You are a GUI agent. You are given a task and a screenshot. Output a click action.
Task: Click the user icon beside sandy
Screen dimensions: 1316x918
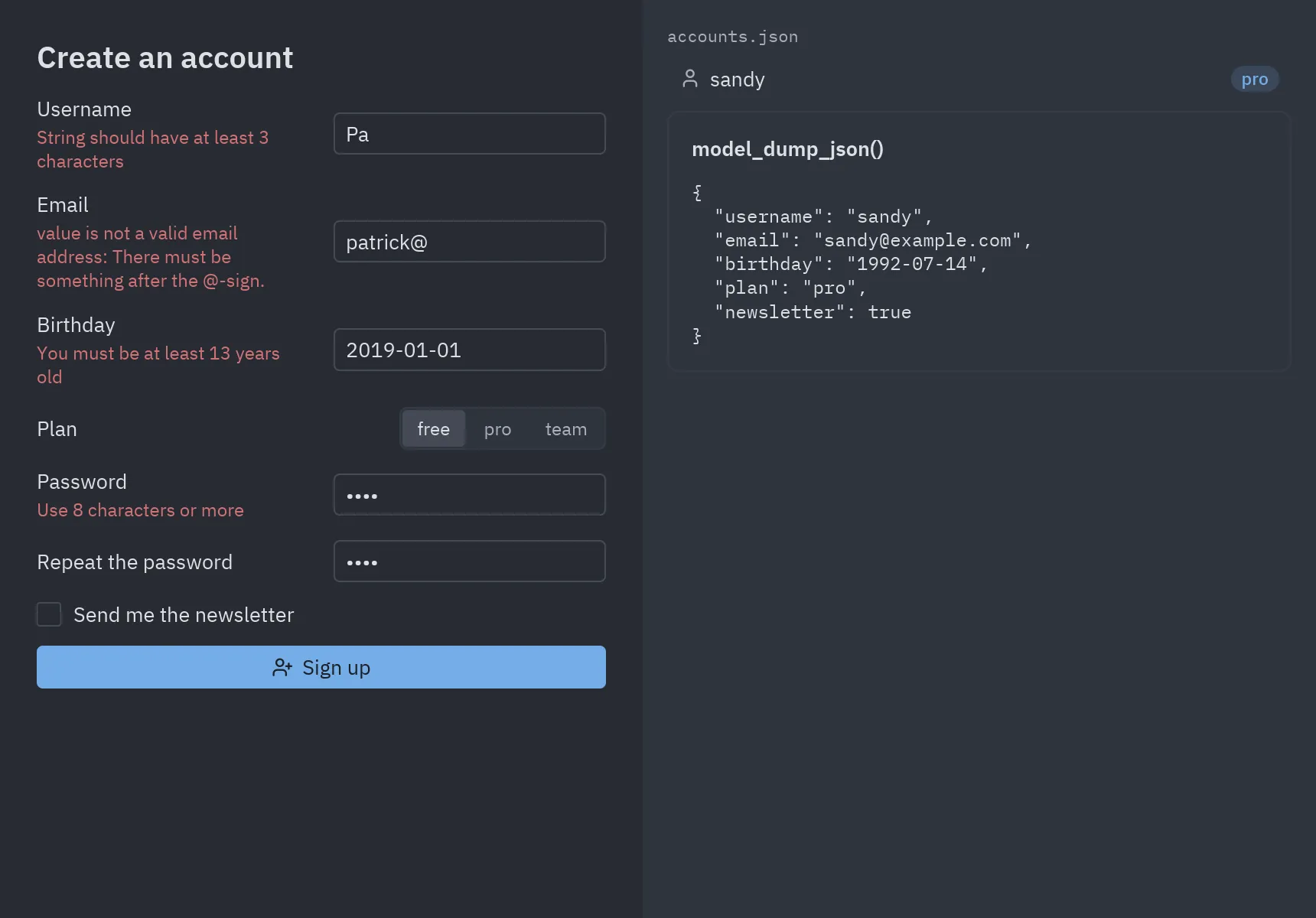[689, 79]
